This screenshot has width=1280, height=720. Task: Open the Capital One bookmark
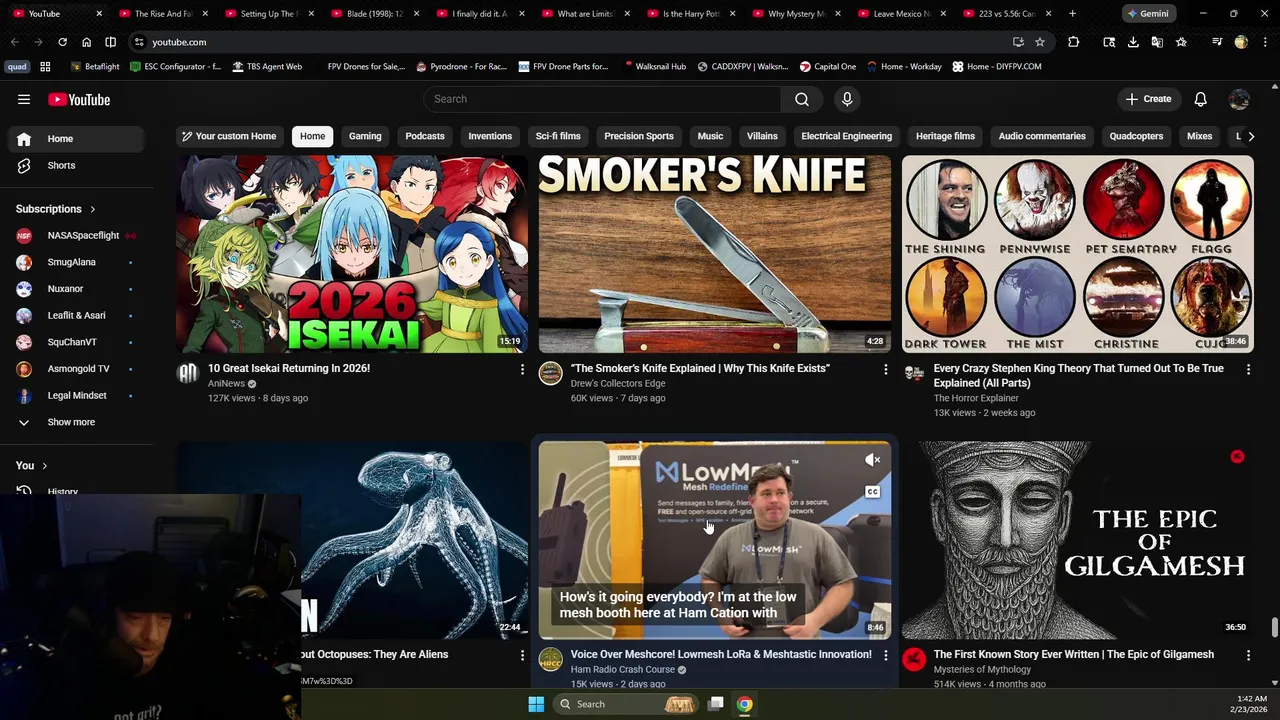point(827,66)
